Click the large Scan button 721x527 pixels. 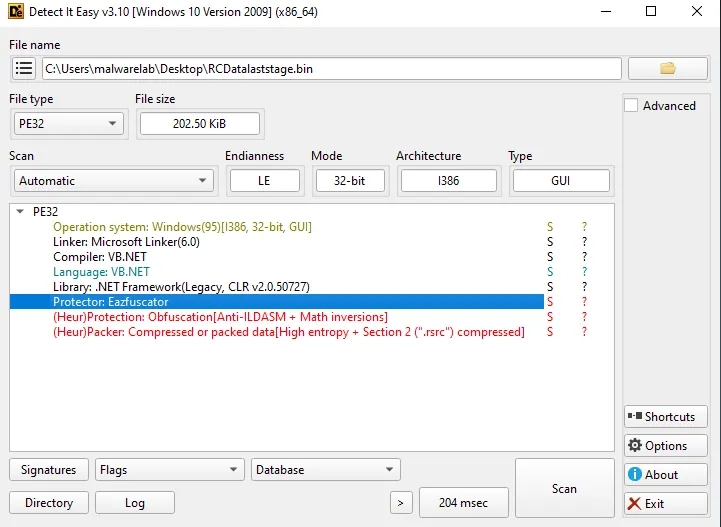click(564, 489)
